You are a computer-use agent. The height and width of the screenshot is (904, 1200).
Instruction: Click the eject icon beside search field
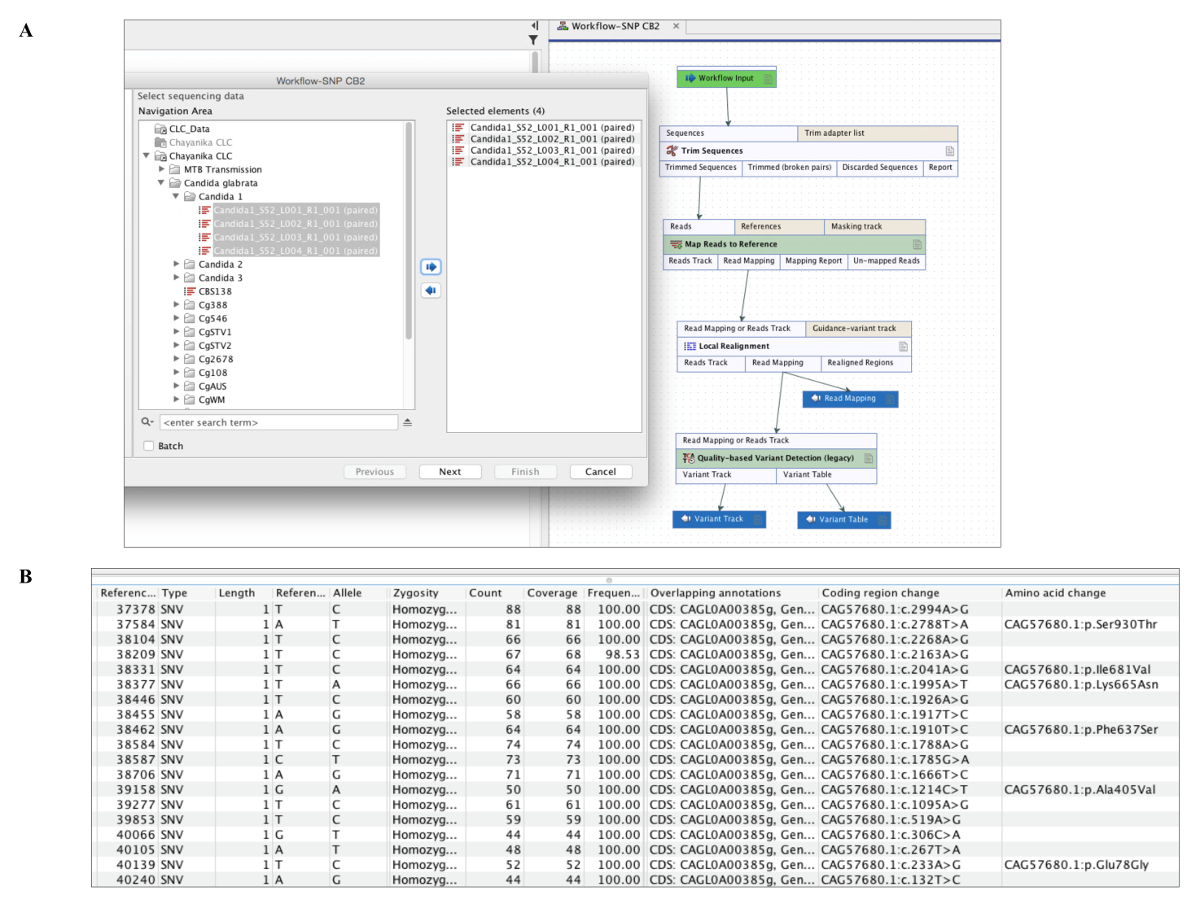click(407, 423)
